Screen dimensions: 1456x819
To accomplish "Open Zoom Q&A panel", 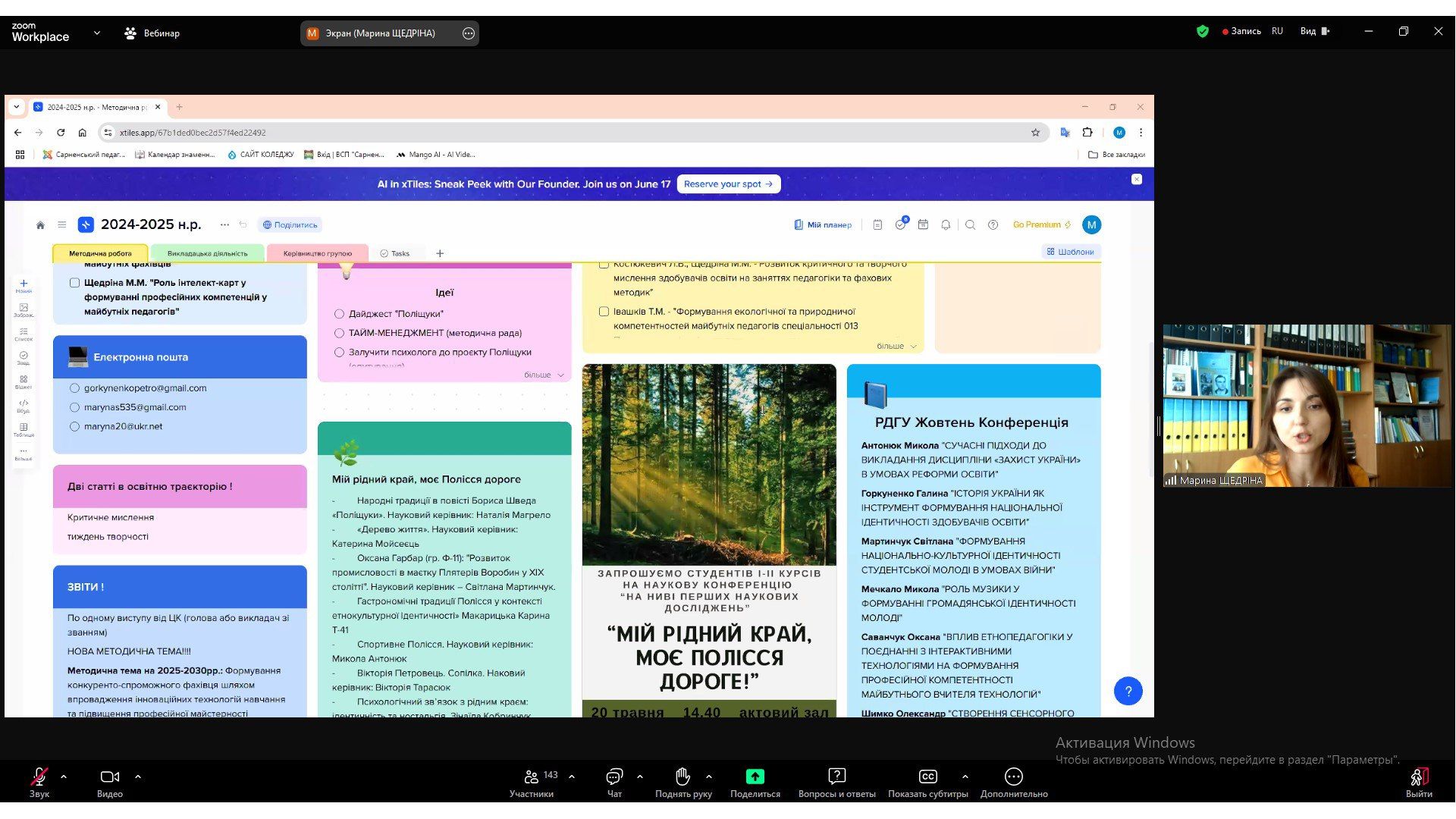I will tap(836, 783).
